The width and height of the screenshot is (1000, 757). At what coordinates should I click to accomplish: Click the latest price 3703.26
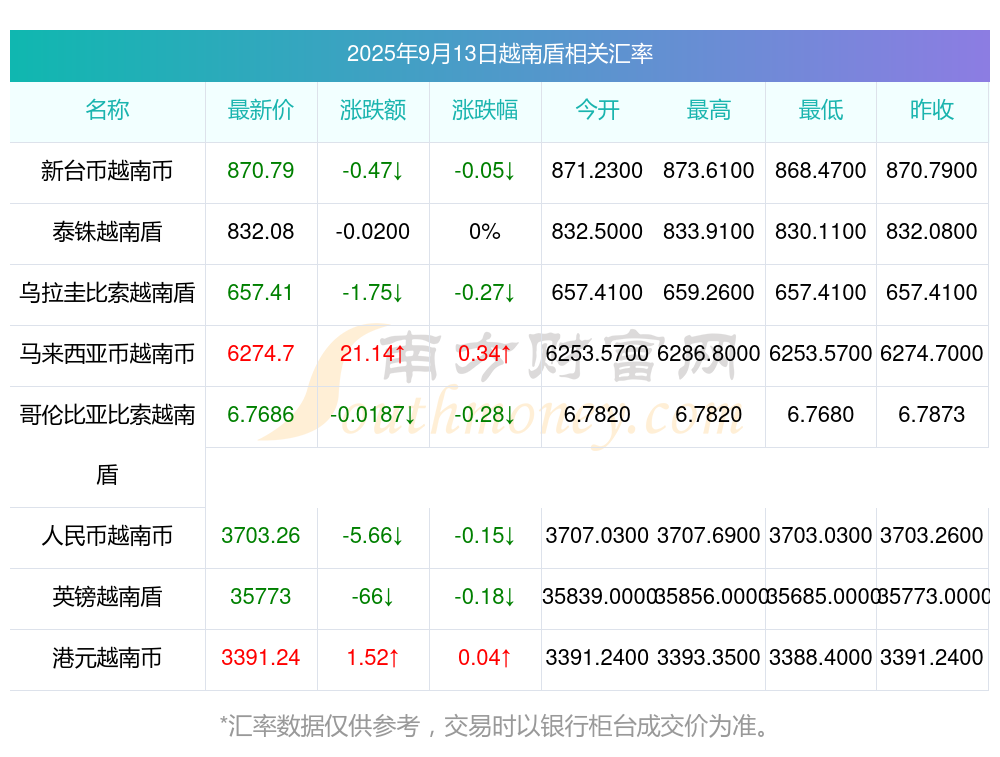[261, 536]
